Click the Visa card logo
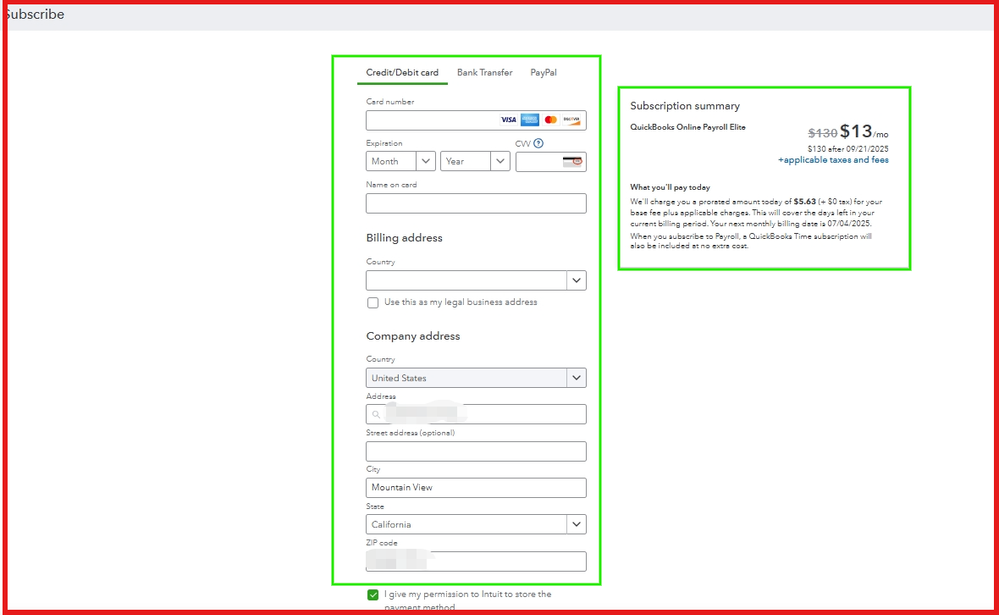This screenshot has width=999, height=615. (508, 120)
